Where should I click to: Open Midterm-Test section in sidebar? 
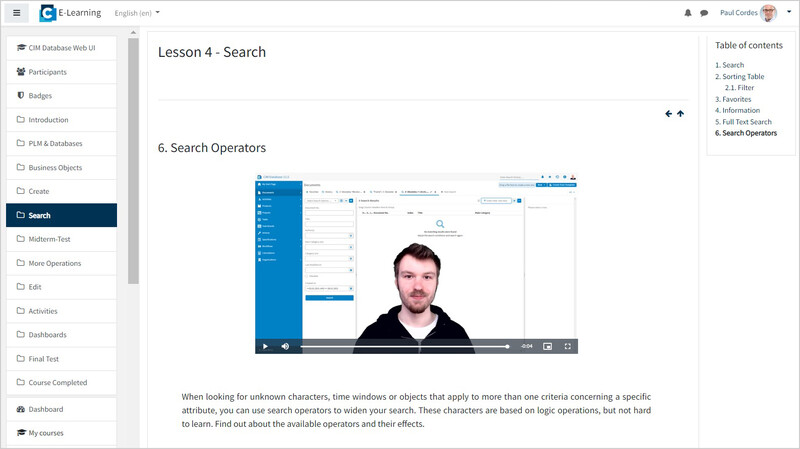click(62, 239)
